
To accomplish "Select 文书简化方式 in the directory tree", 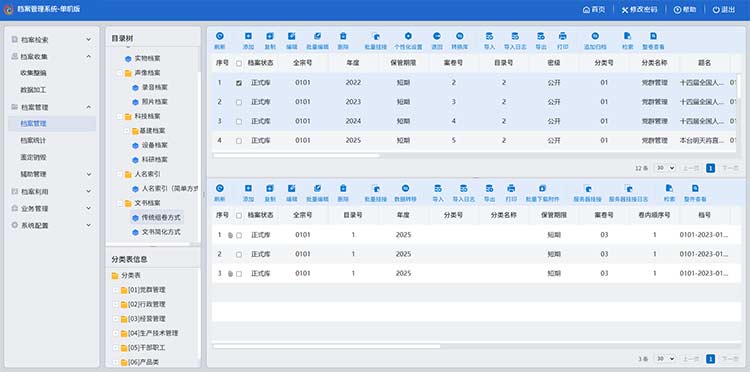I will pos(161,232).
